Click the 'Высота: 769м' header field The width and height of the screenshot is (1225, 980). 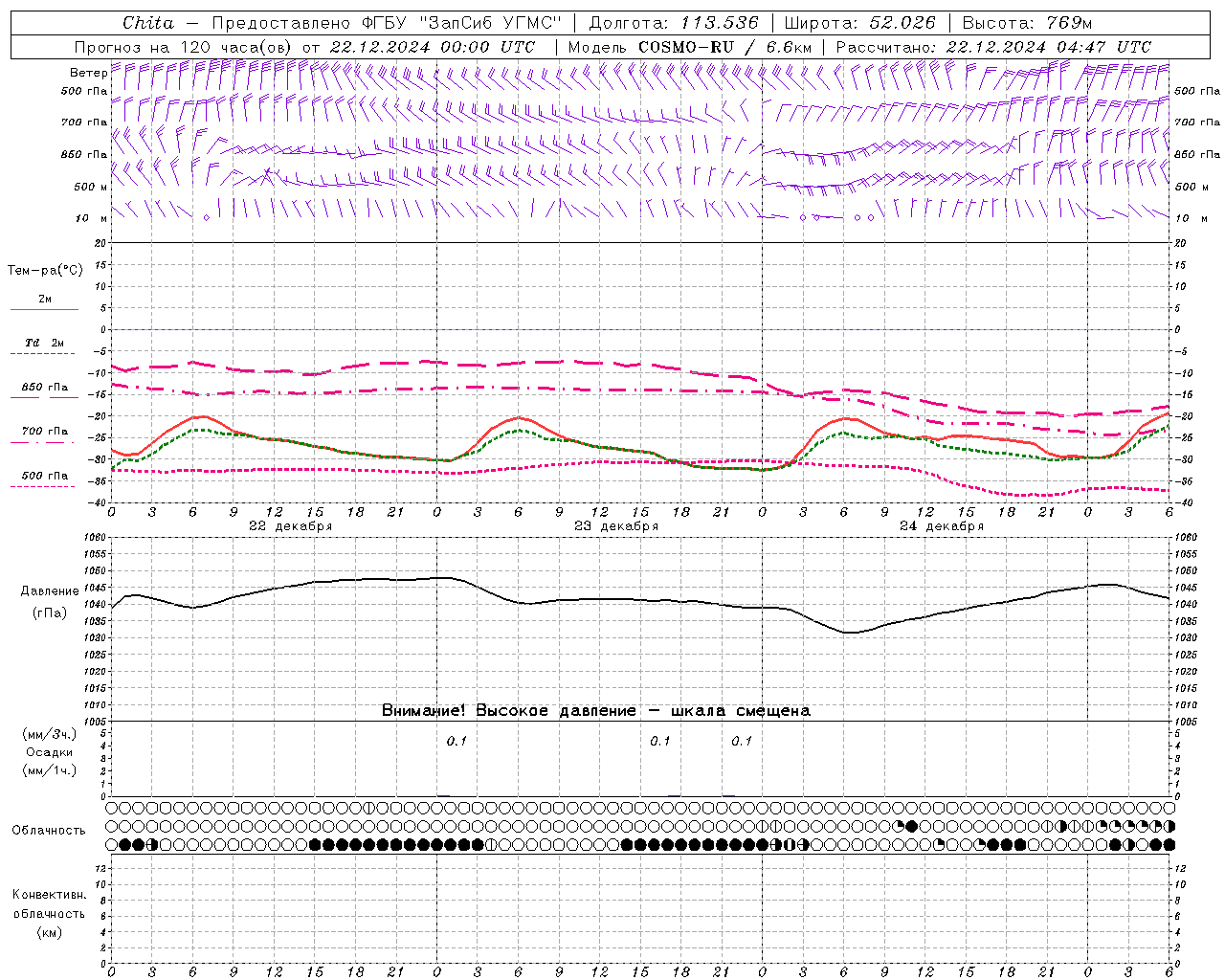click(x=1027, y=23)
